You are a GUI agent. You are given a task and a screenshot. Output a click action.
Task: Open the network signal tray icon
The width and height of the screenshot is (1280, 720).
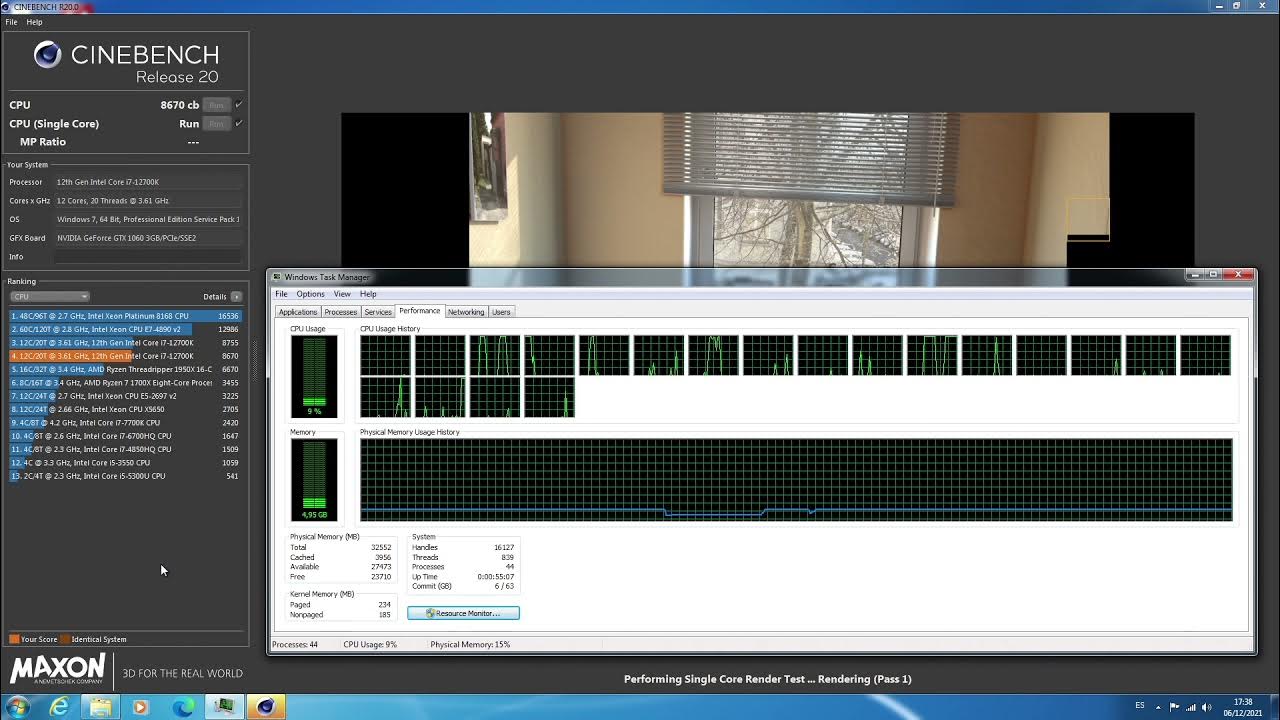(x=1191, y=707)
